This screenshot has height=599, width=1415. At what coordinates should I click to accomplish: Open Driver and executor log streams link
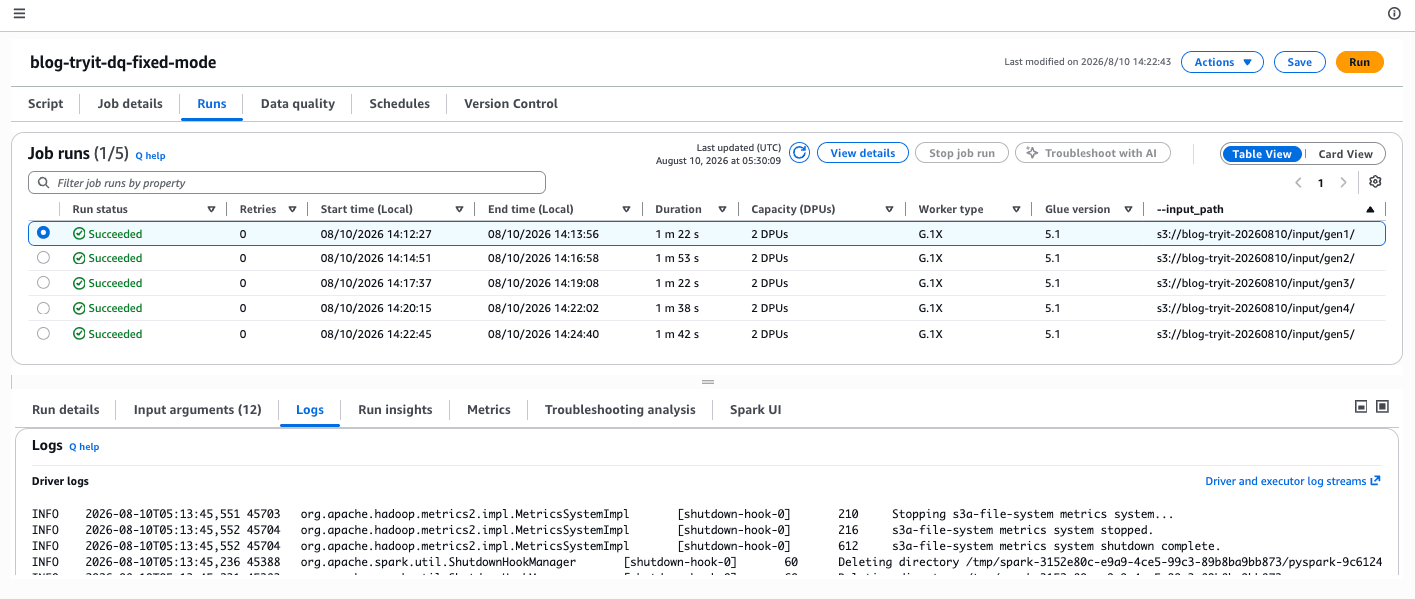point(1293,482)
